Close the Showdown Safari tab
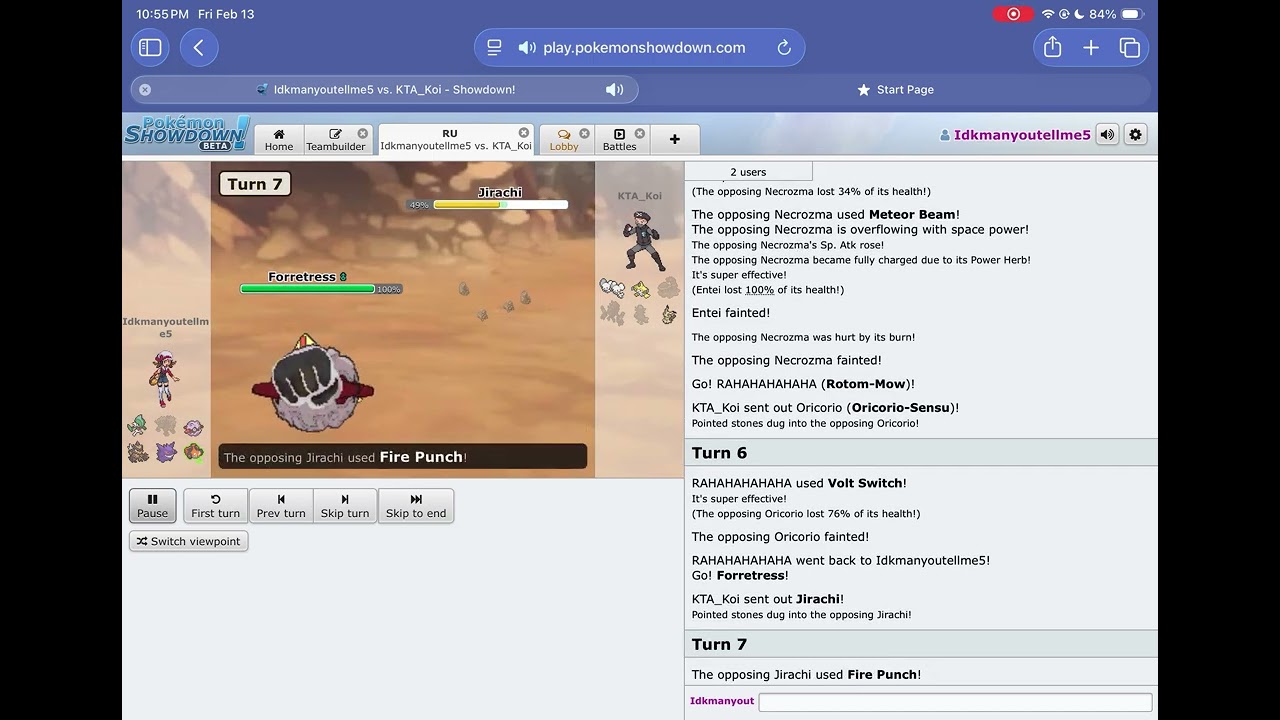The height and width of the screenshot is (720, 1280). pyautogui.click(x=145, y=89)
